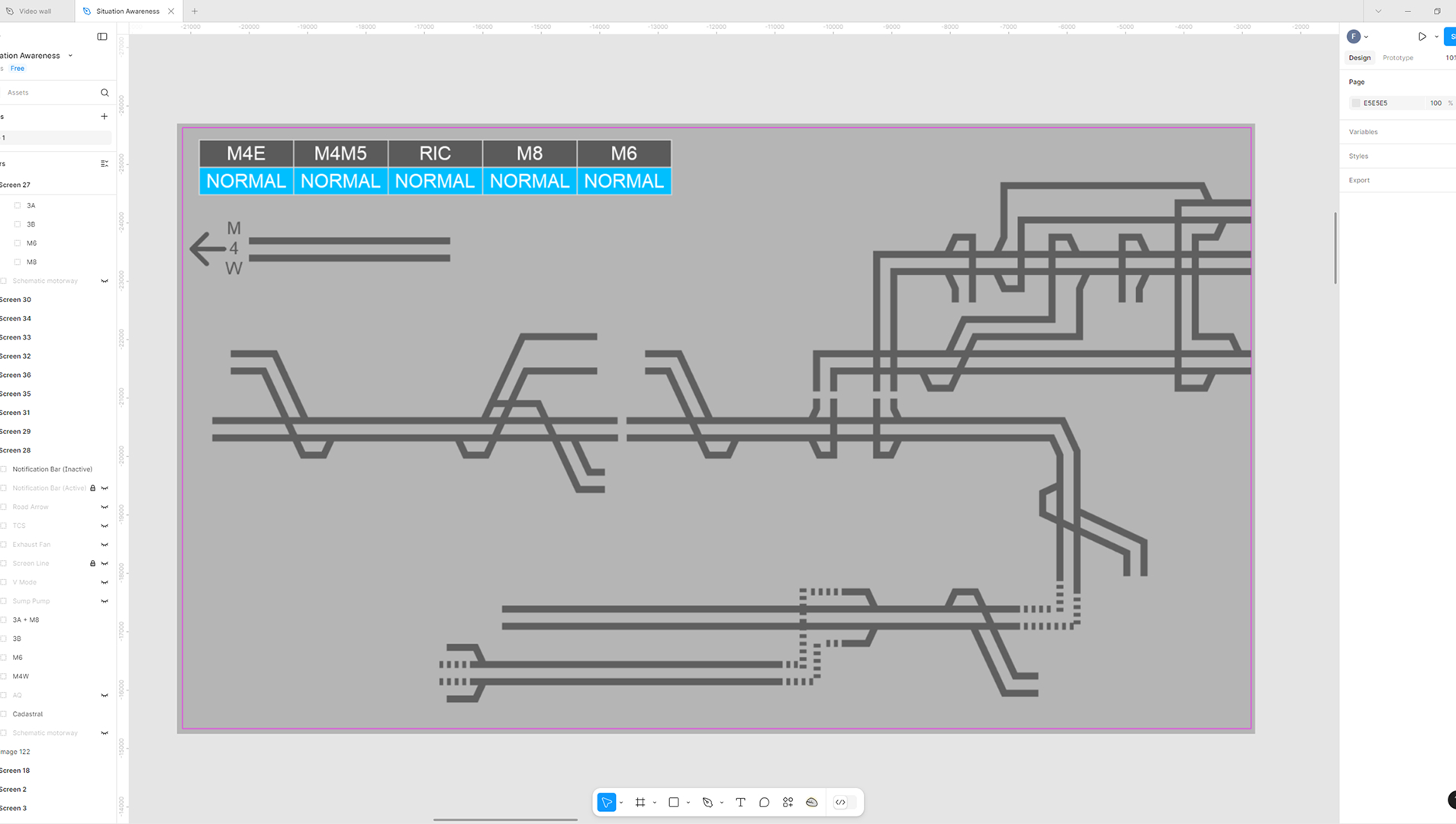Show the hidden AQ layer

[105, 695]
